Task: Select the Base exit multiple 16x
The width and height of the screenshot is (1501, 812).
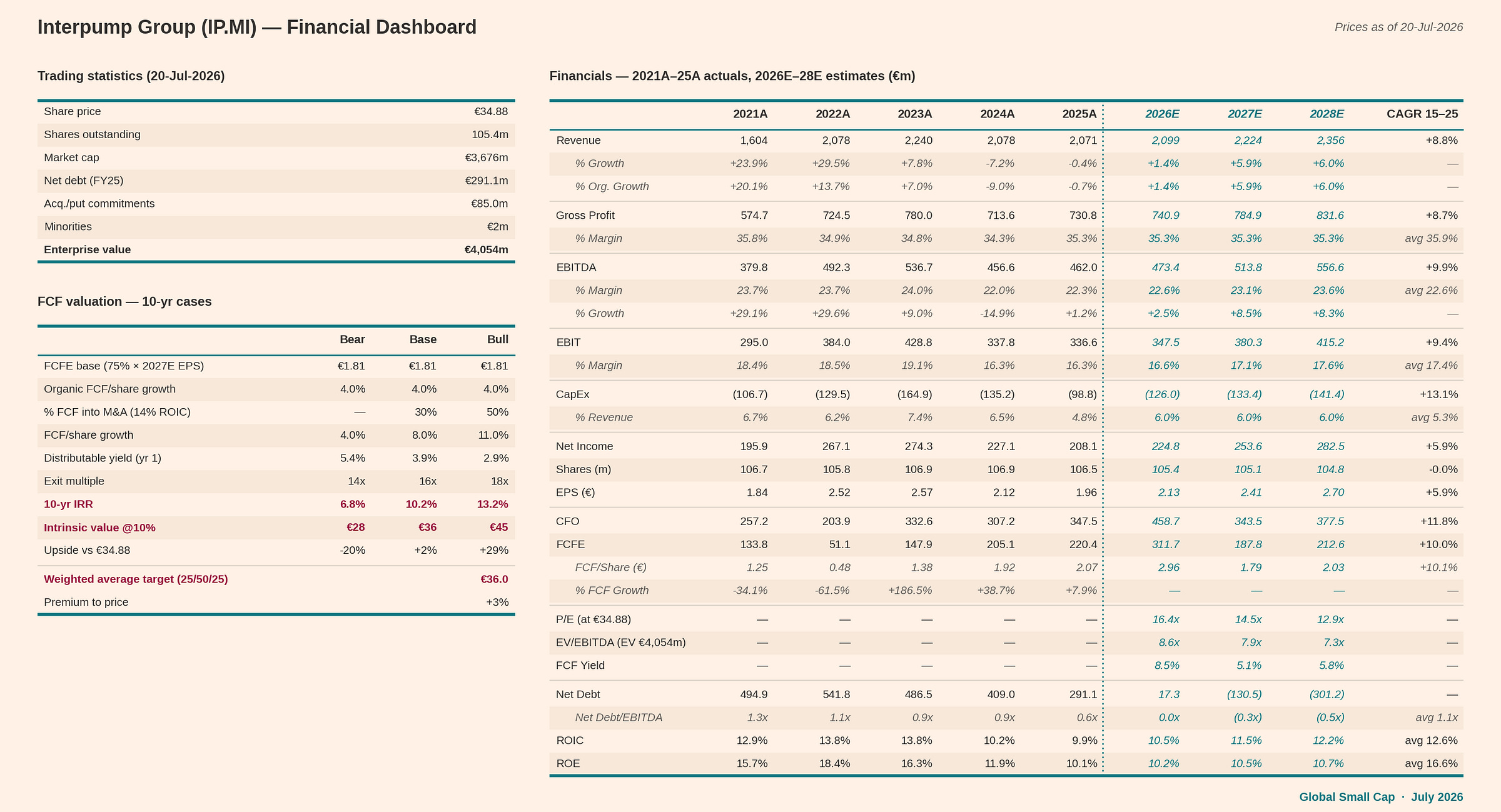Action: pyautogui.click(x=428, y=482)
